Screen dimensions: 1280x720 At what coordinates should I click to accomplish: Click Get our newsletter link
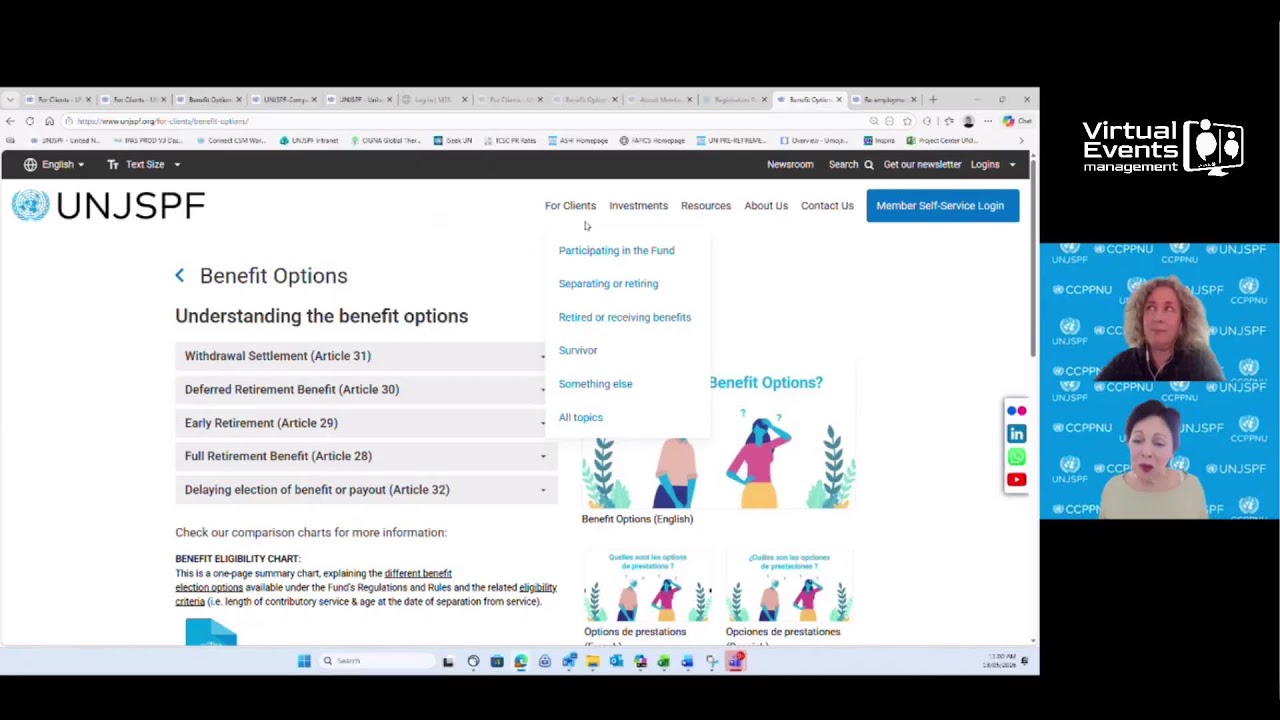coord(922,164)
